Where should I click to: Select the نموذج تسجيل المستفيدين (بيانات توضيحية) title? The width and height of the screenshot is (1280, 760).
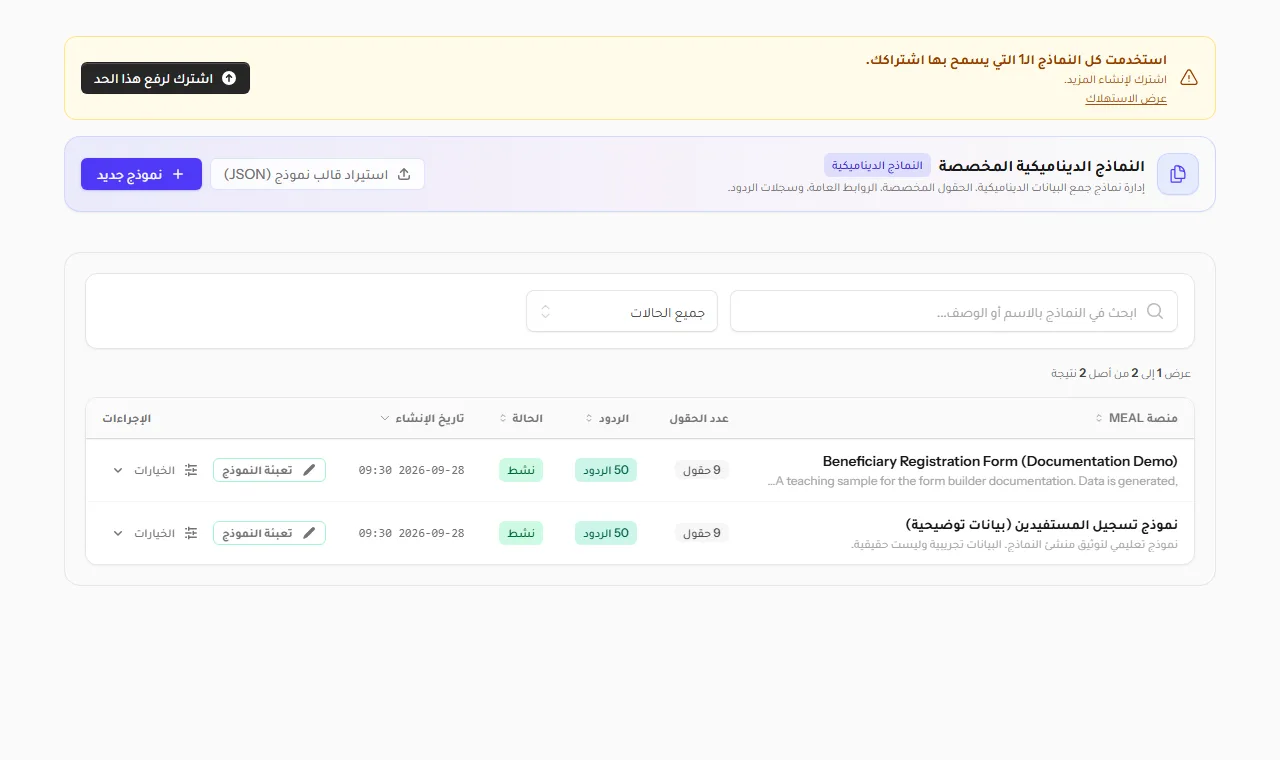tap(1042, 524)
